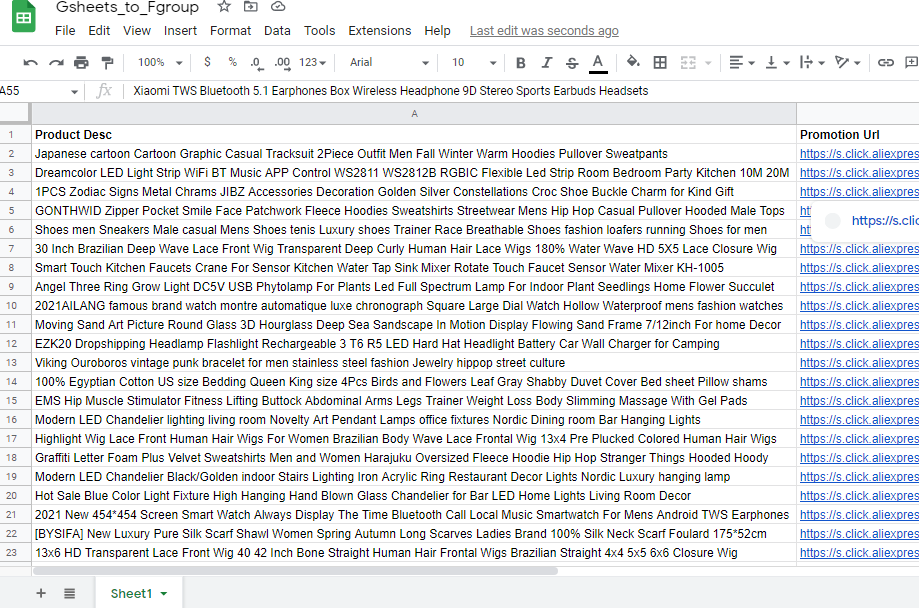Viewport: 919px width, 608px height.
Task: Open the Extensions menu
Action: point(380,30)
